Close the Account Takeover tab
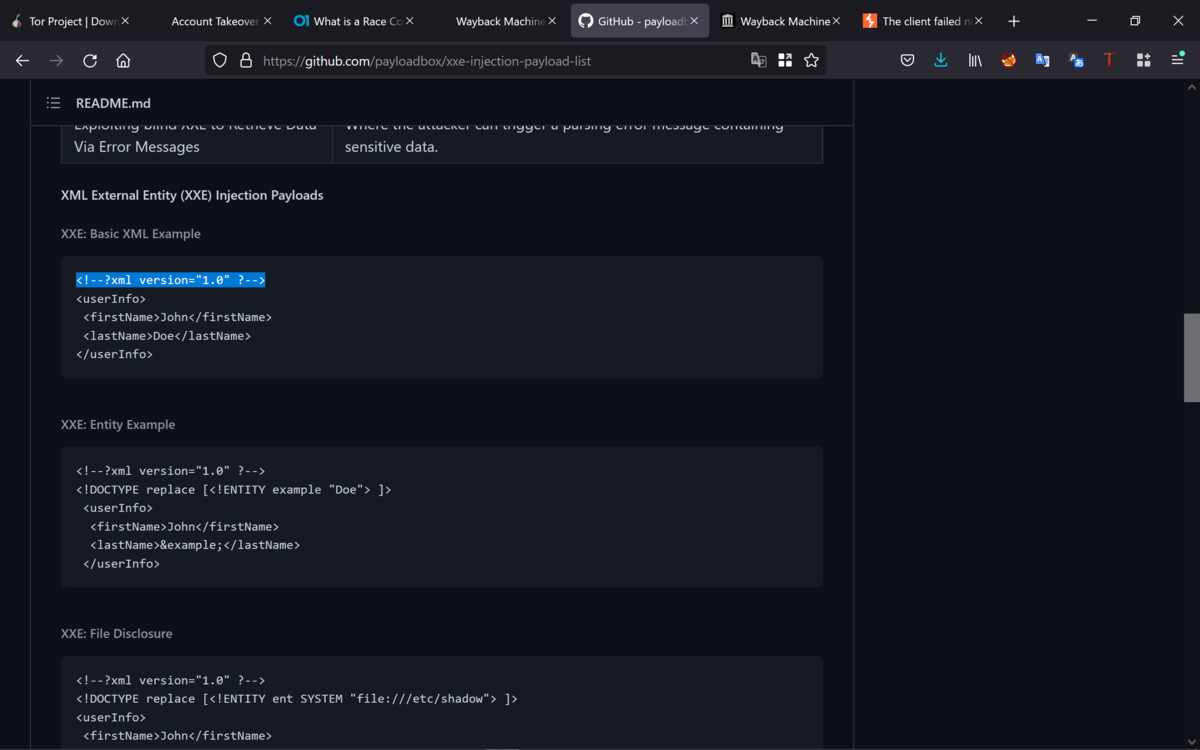1200x750 pixels. pos(267,21)
